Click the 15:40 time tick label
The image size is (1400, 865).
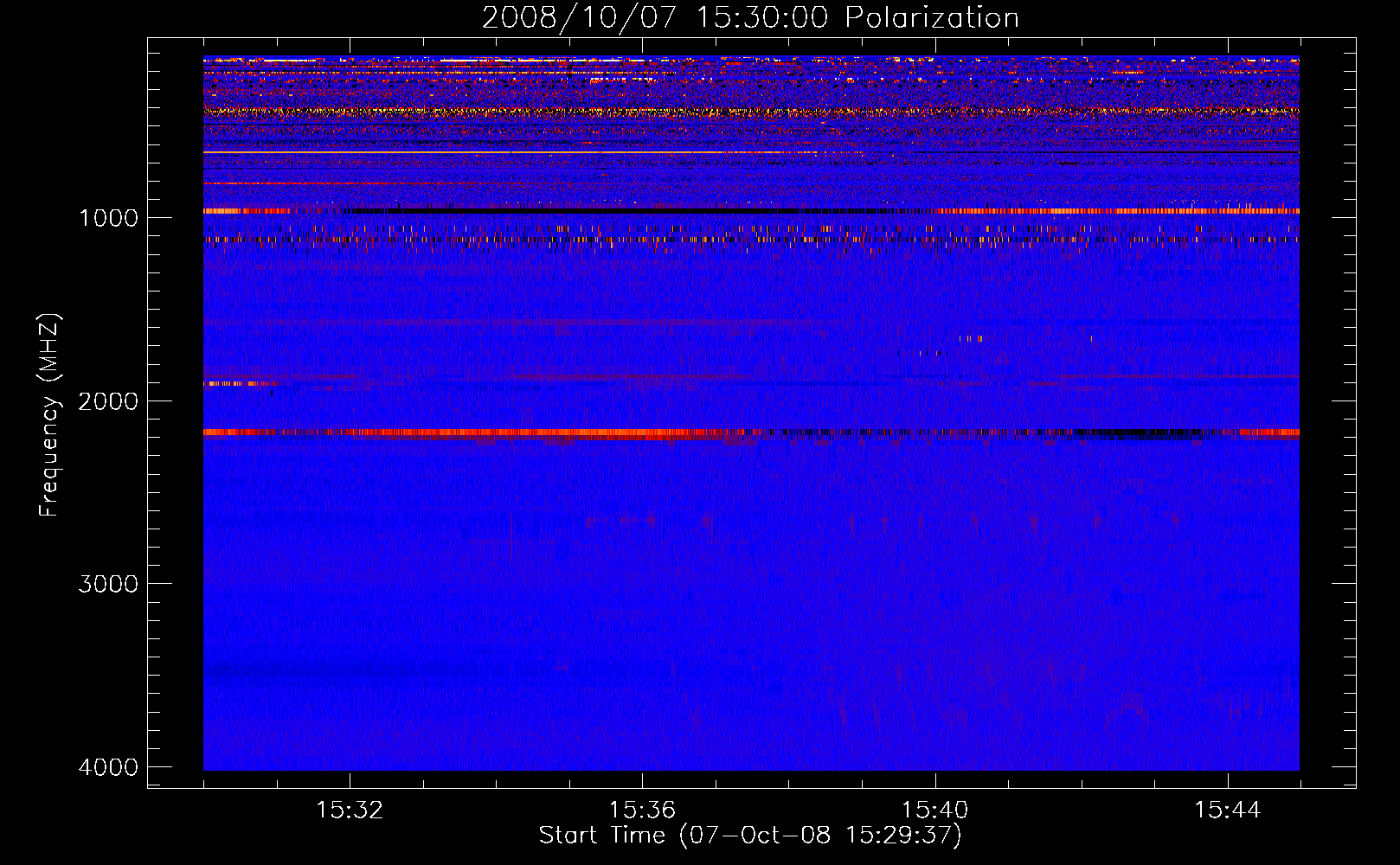coord(934,811)
